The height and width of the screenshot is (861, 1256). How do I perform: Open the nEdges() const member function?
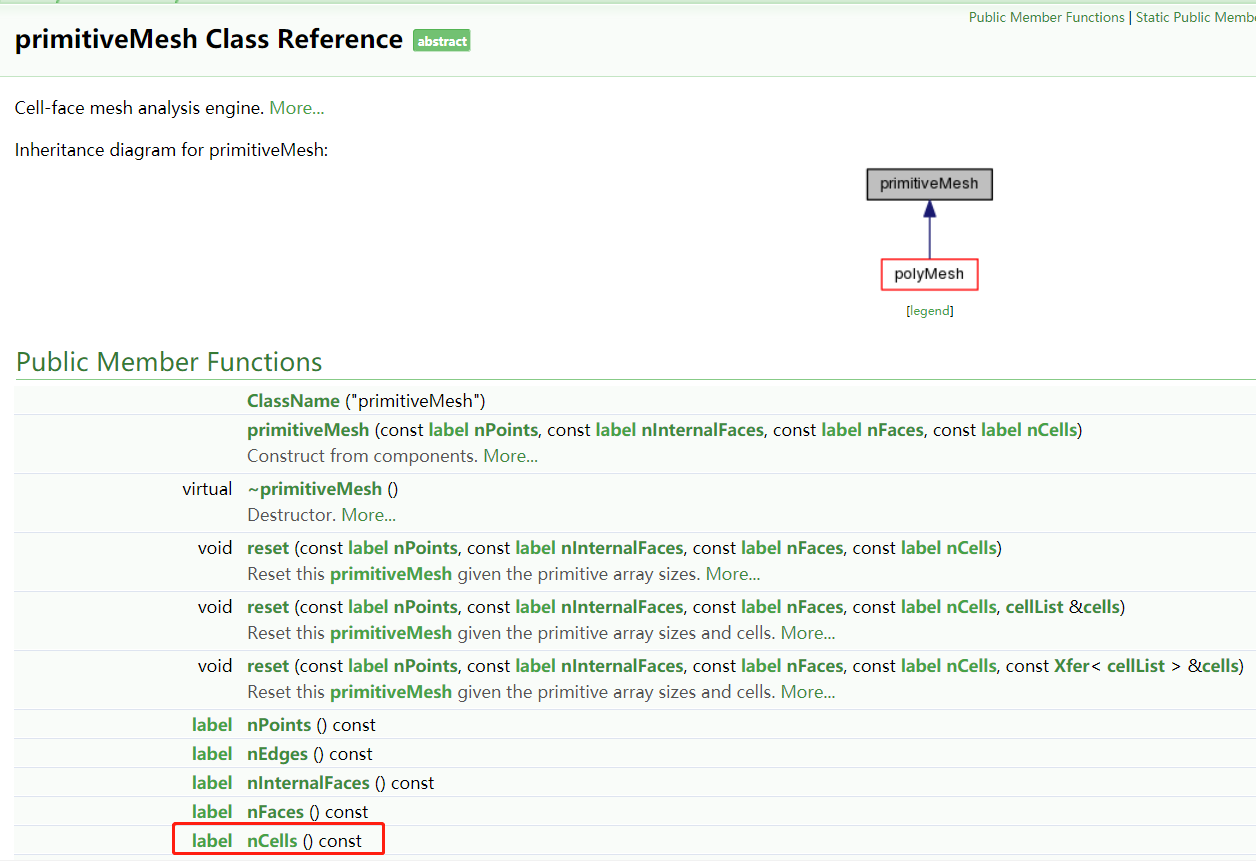(277, 754)
